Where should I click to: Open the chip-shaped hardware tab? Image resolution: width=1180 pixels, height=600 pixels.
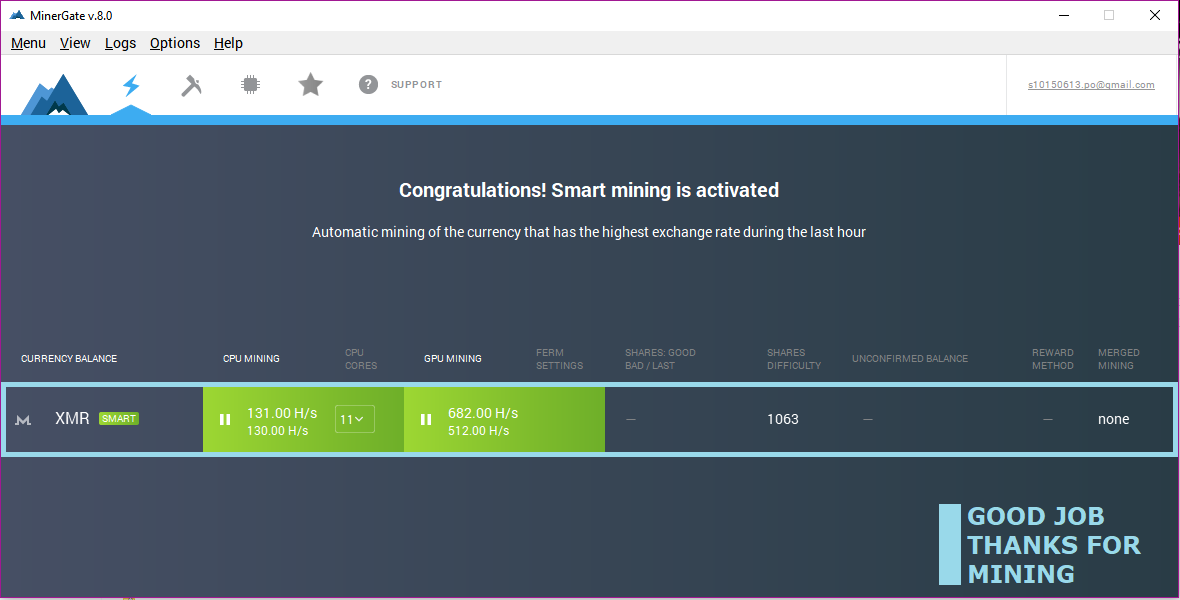(x=251, y=84)
